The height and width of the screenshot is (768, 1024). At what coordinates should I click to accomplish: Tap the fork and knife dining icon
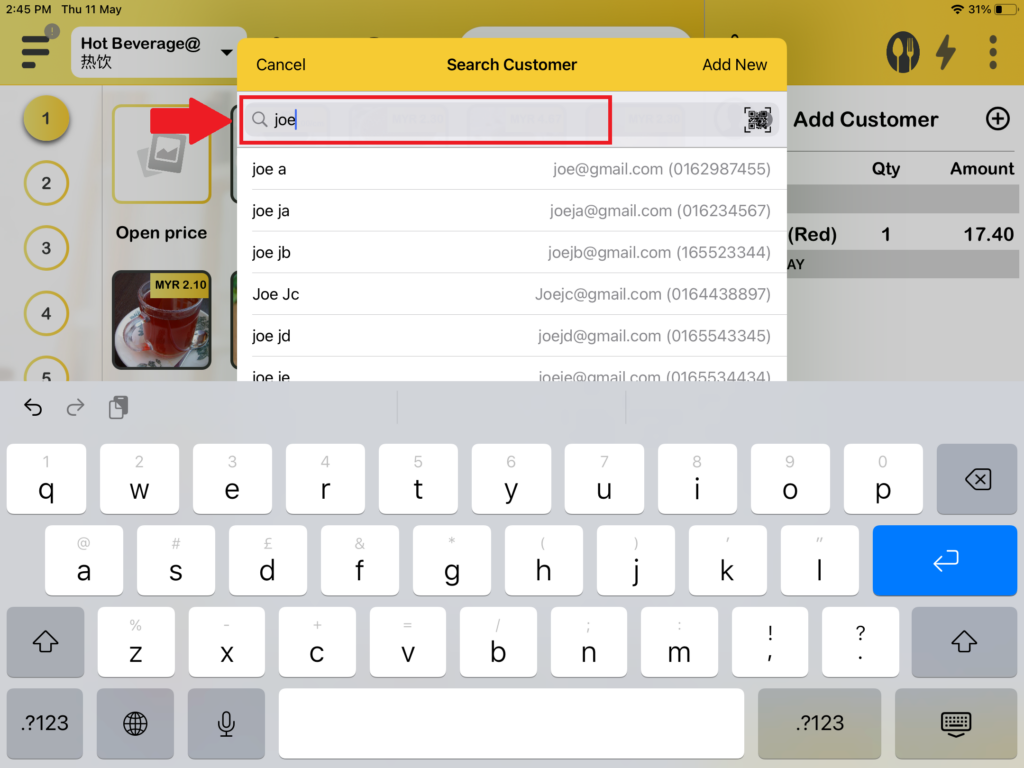click(x=903, y=52)
